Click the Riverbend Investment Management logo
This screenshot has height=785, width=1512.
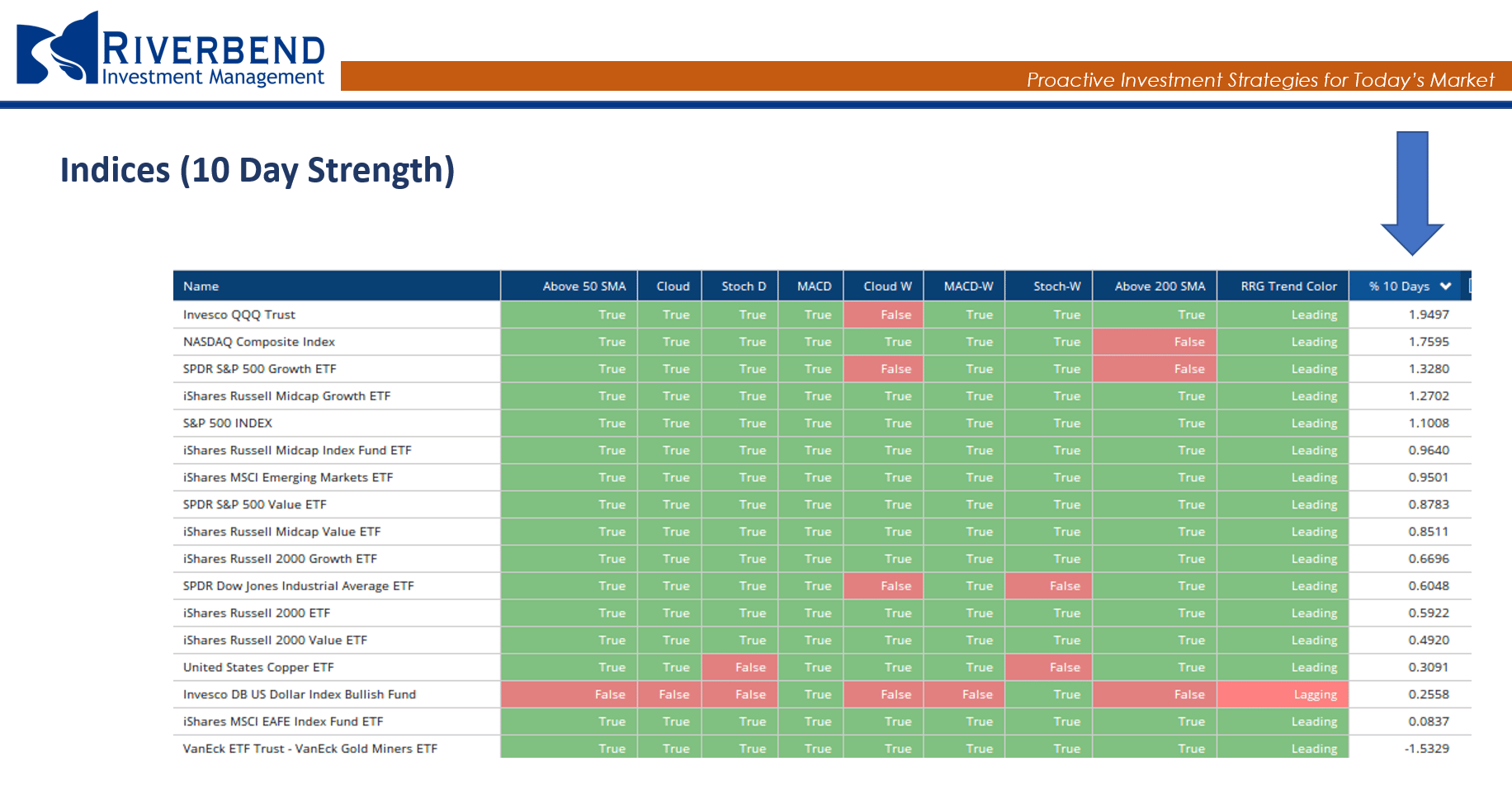coord(170,48)
